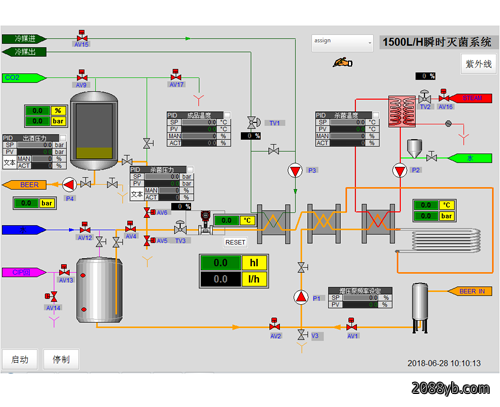Click the 0 % field beside AV6
The height and width of the screenshot is (407, 500).
click(181, 207)
